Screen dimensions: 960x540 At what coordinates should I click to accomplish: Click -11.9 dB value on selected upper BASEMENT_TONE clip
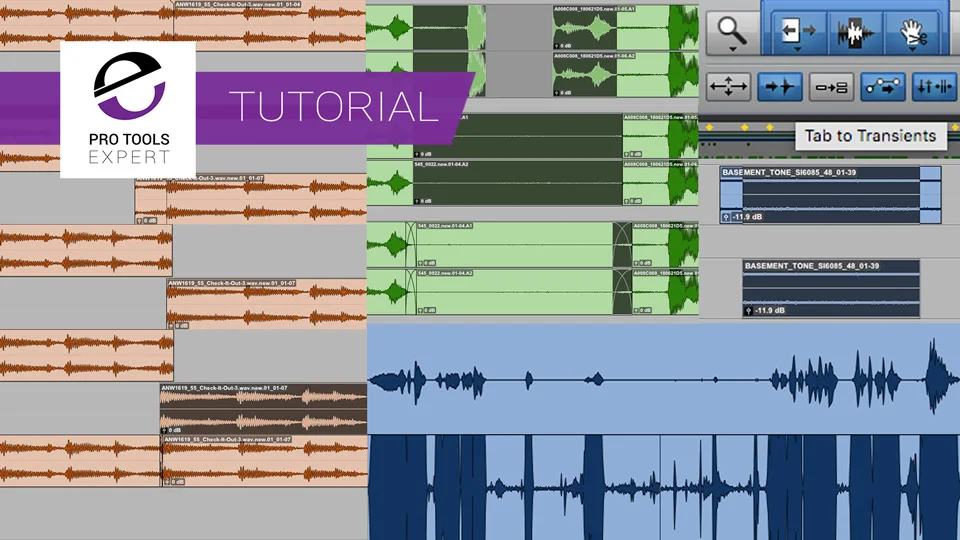748,217
